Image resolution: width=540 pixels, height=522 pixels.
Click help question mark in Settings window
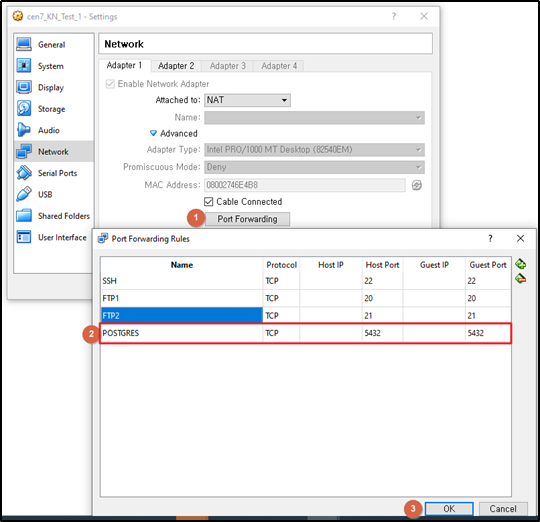click(394, 16)
